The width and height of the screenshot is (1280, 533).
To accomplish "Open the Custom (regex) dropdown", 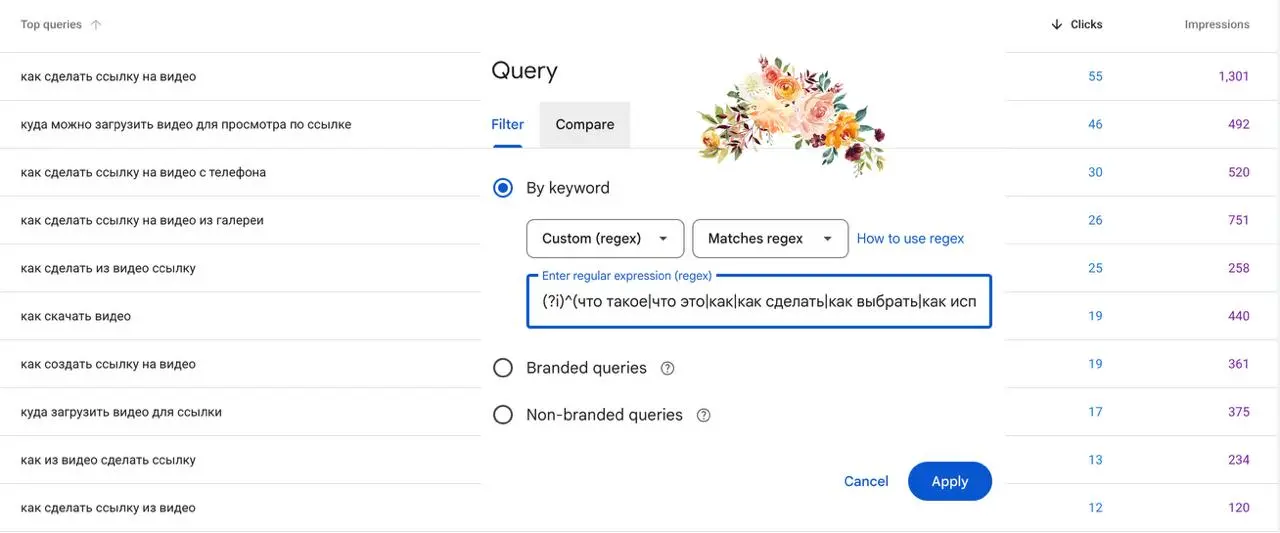I will click(605, 239).
